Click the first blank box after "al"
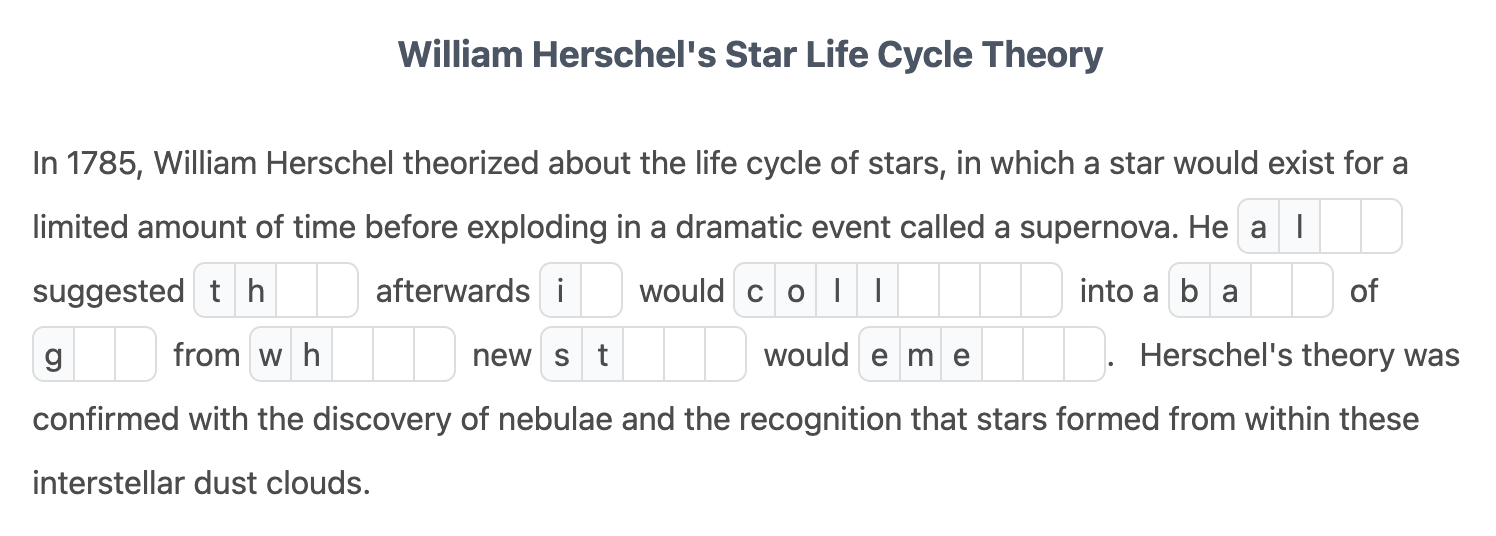 pyautogui.click(x=1340, y=227)
